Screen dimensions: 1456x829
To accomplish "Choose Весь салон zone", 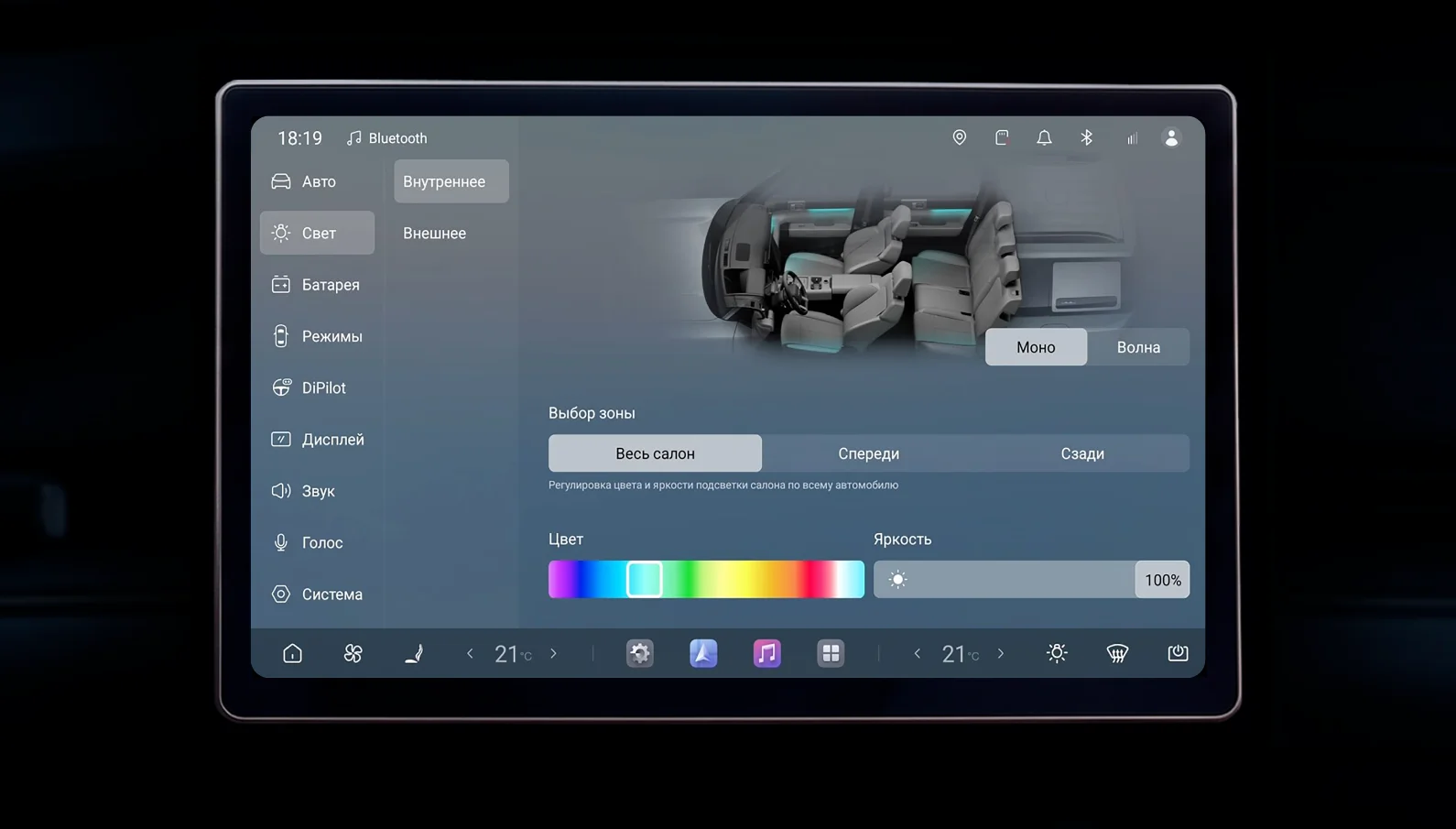I will [x=655, y=453].
